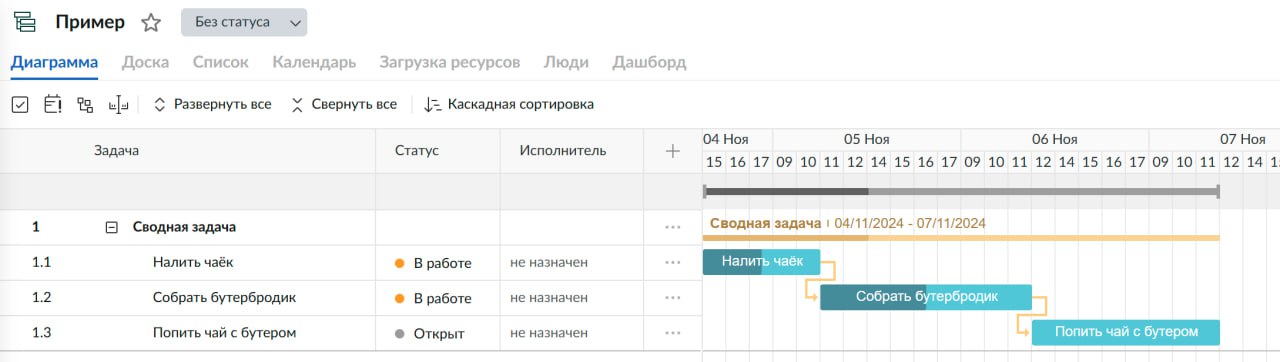Click Каскадная сортировка button
The width and height of the screenshot is (1280, 362).
[x=509, y=104]
